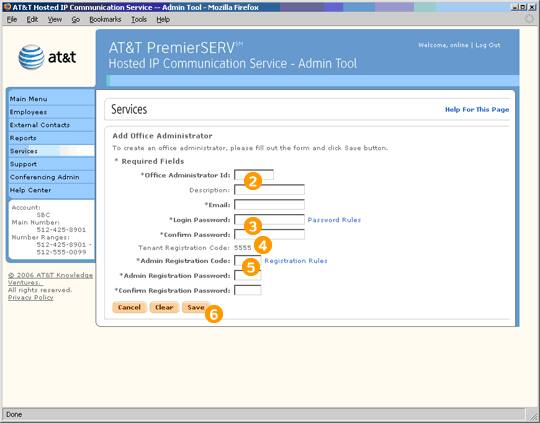Click the Clear button

[x=164, y=307]
